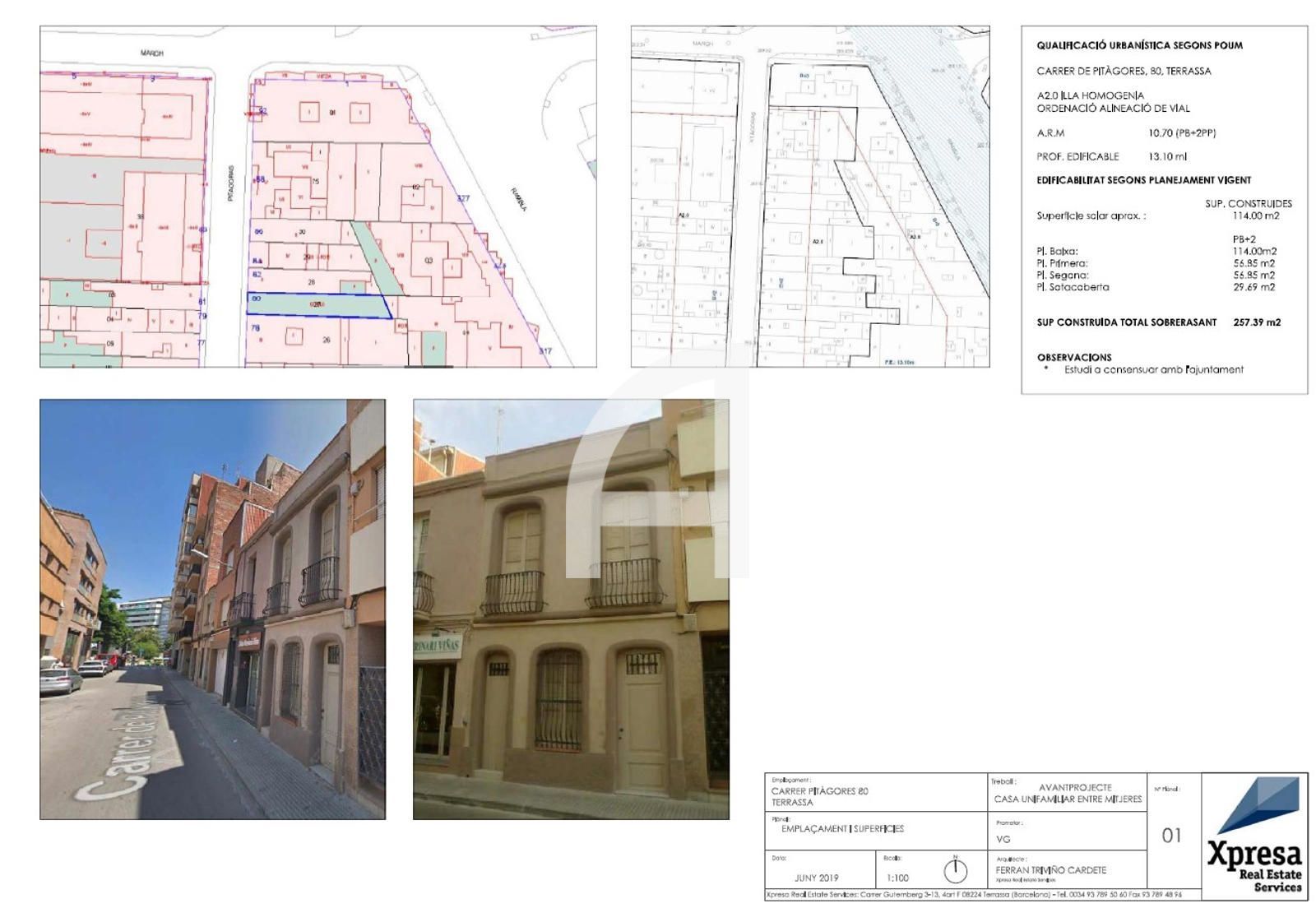
Task: Click the left balcony railing in the facade photo
Action: (512, 593)
